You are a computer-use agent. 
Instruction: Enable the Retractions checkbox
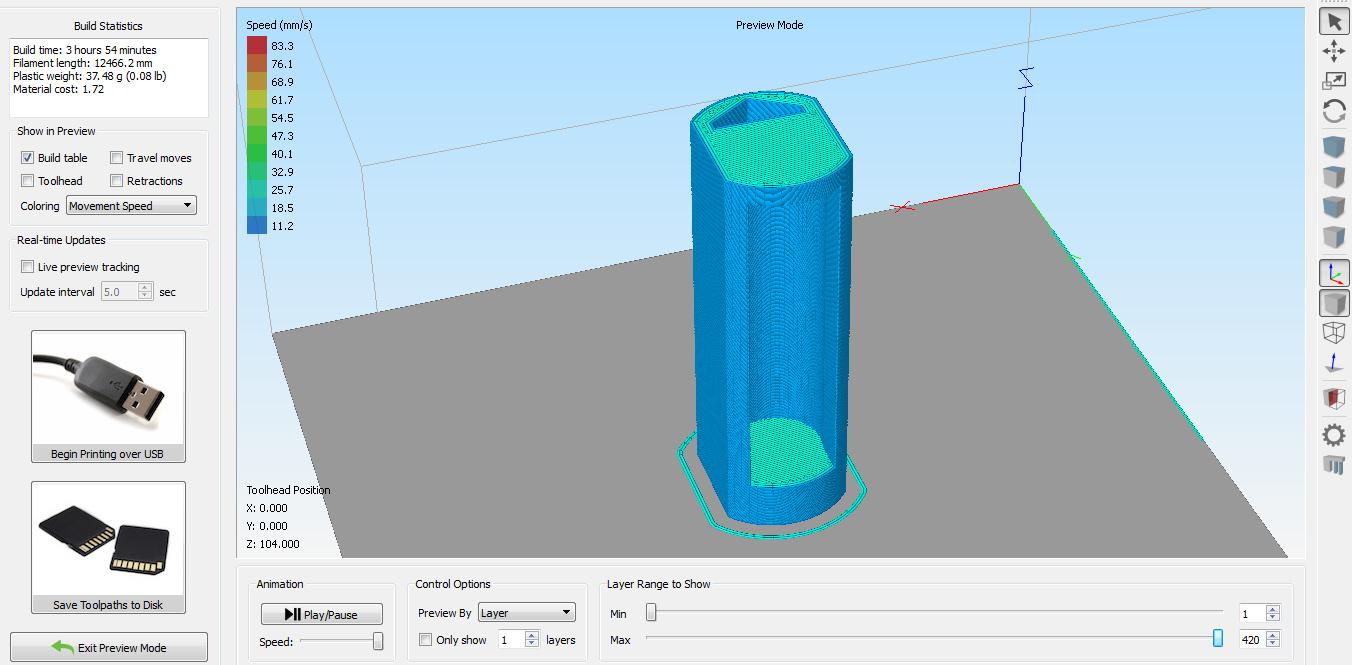click(117, 181)
